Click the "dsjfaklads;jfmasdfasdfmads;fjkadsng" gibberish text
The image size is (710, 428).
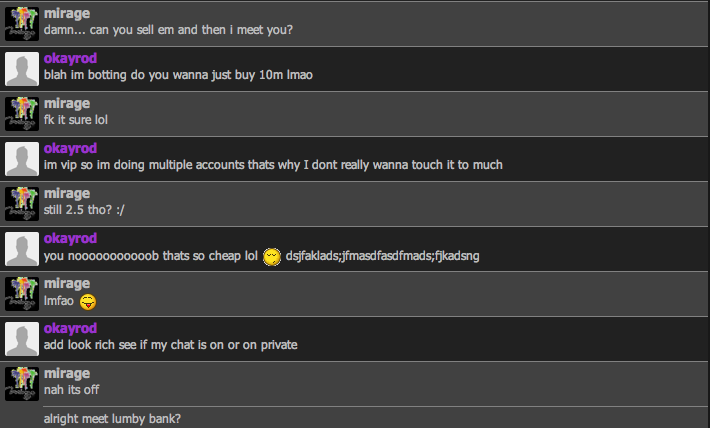(x=383, y=256)
